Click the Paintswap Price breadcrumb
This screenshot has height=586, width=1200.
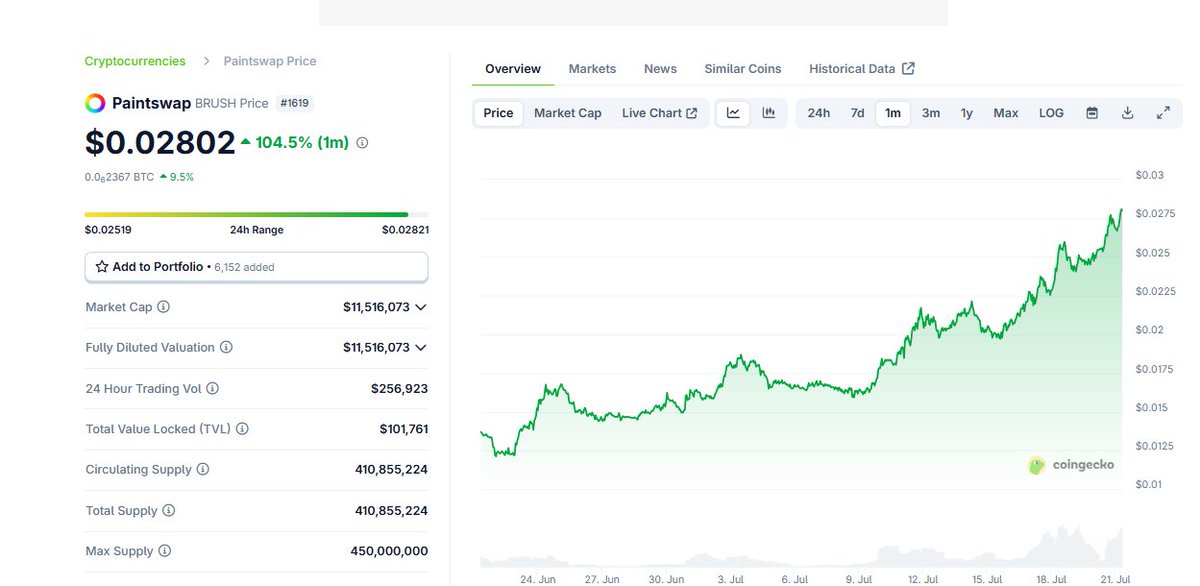(270, 61)
